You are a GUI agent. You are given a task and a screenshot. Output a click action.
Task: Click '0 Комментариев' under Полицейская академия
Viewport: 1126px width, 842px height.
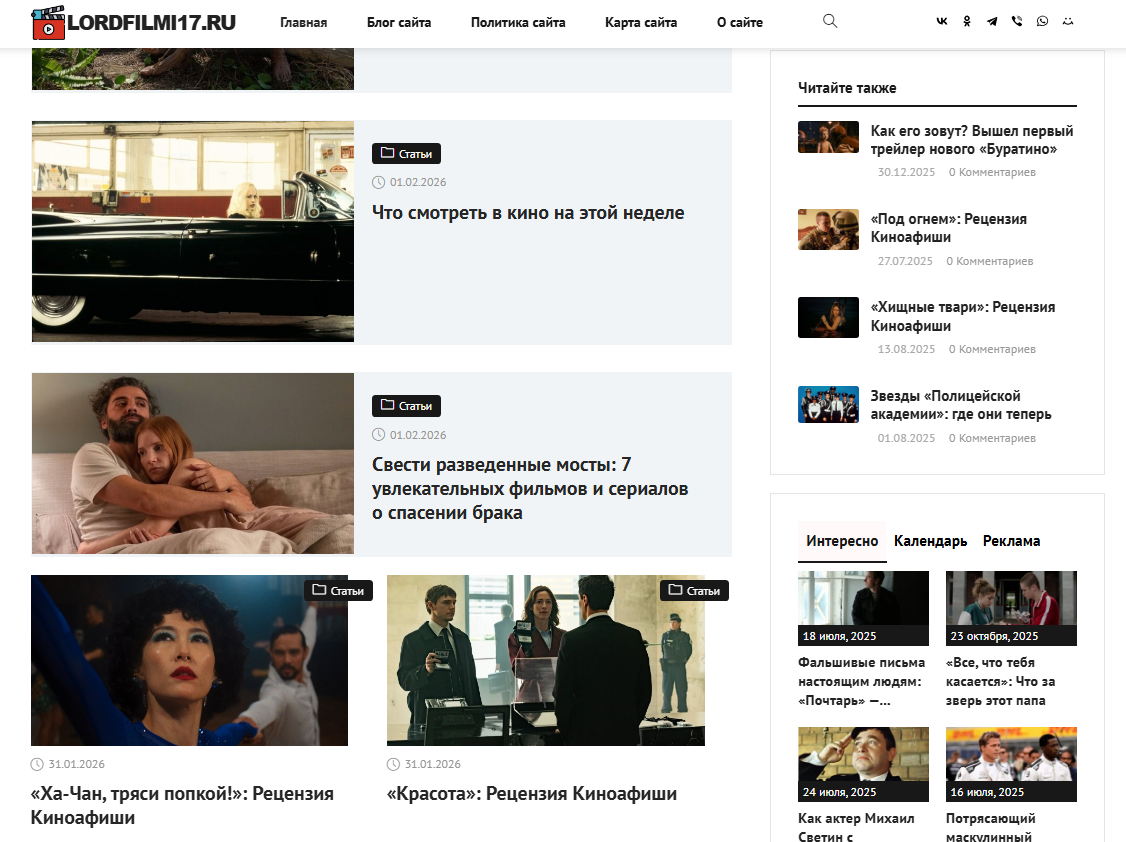click(992, 438)
